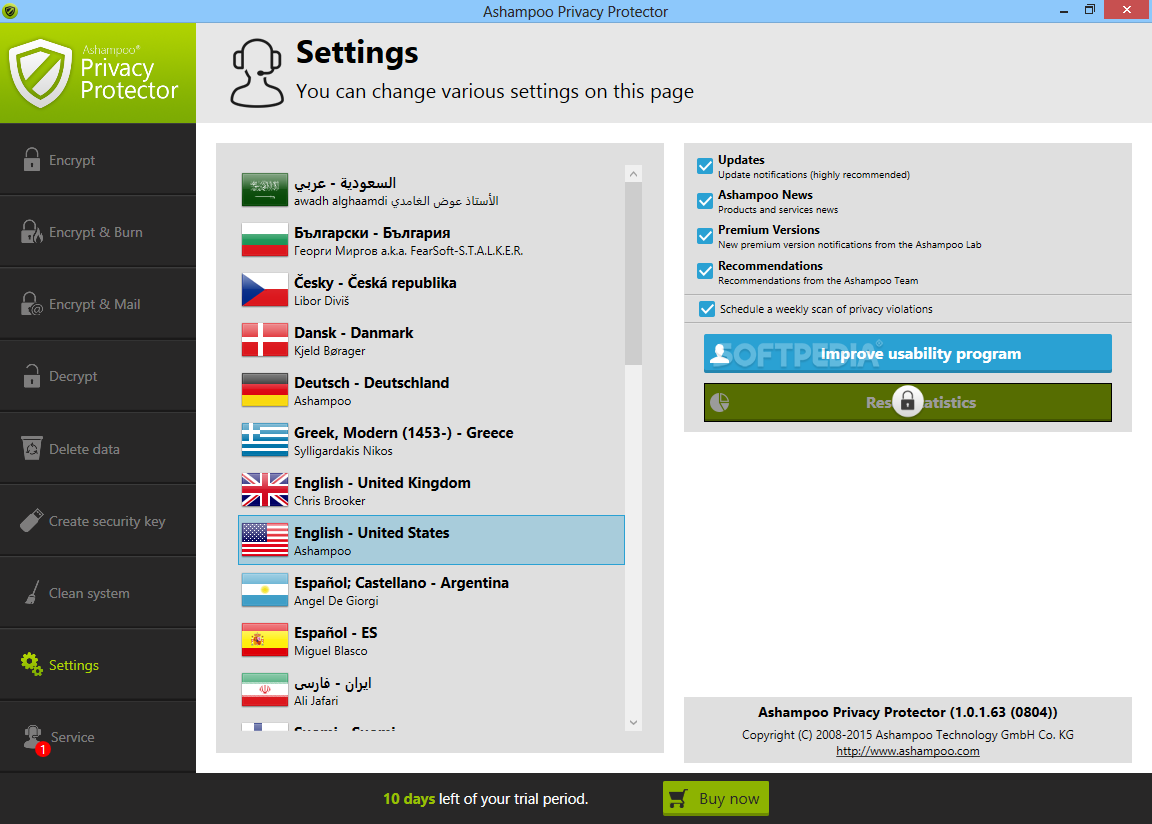
Task: Click the Decrypt open-lock icon
Action: tap(32, 375)
